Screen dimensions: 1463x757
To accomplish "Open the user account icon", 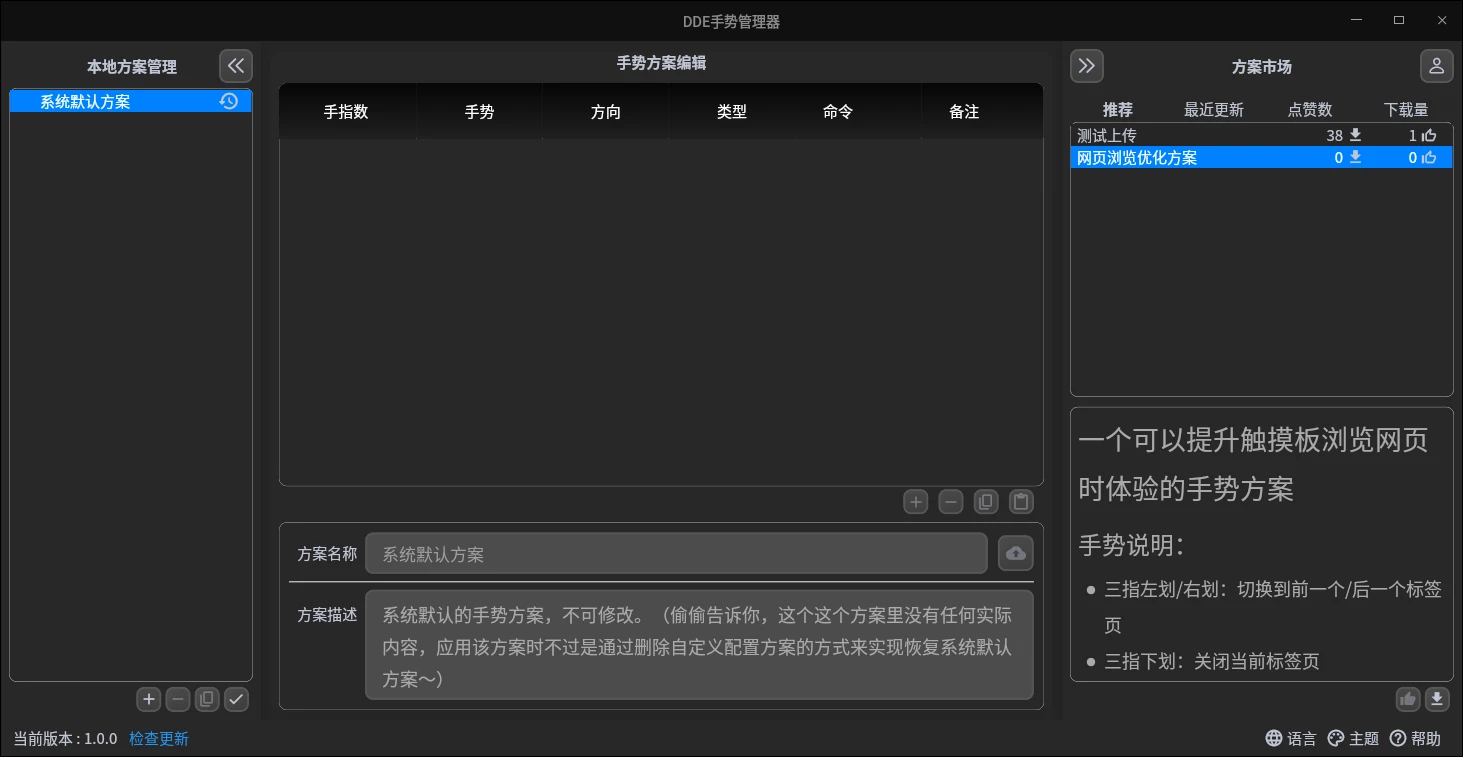I will [1437, 66].
